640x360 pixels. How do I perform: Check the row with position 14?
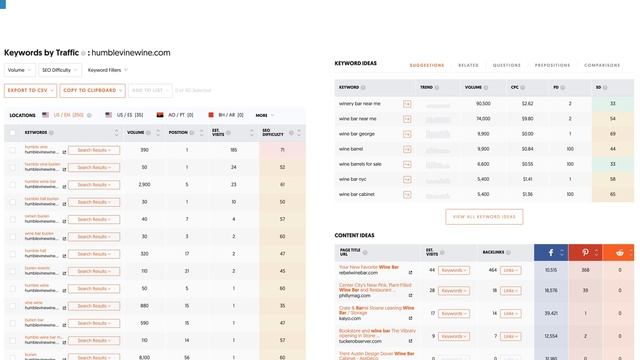point(13,340)
